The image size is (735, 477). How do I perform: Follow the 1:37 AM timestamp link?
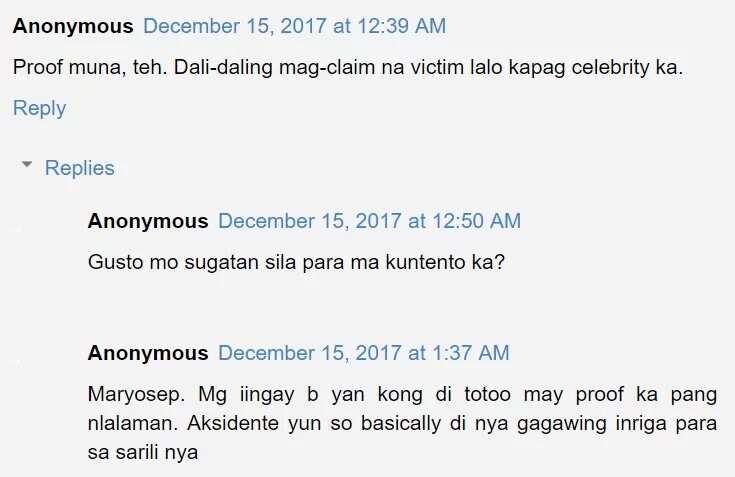tap(364, 353)
